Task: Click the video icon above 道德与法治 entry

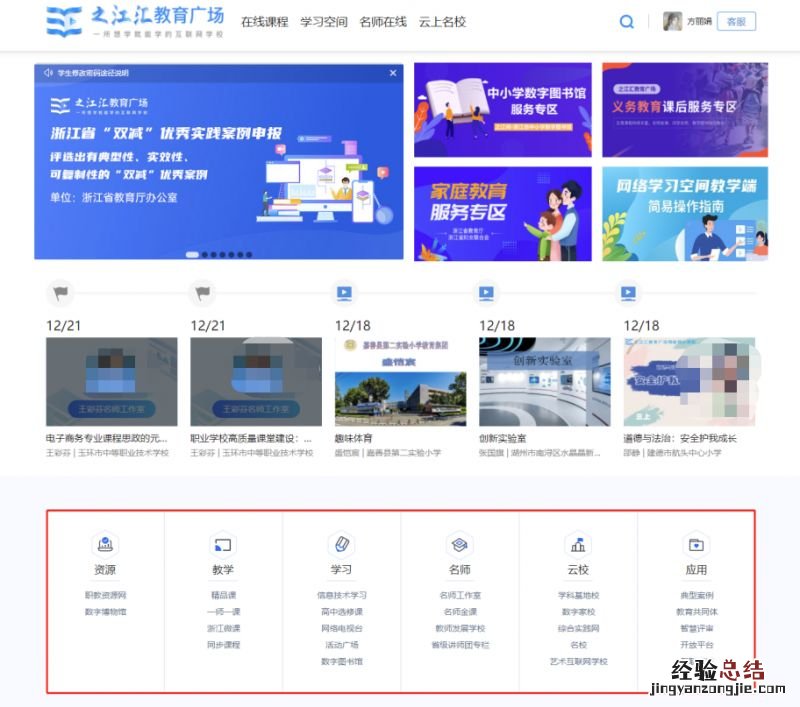Action: 628,293
